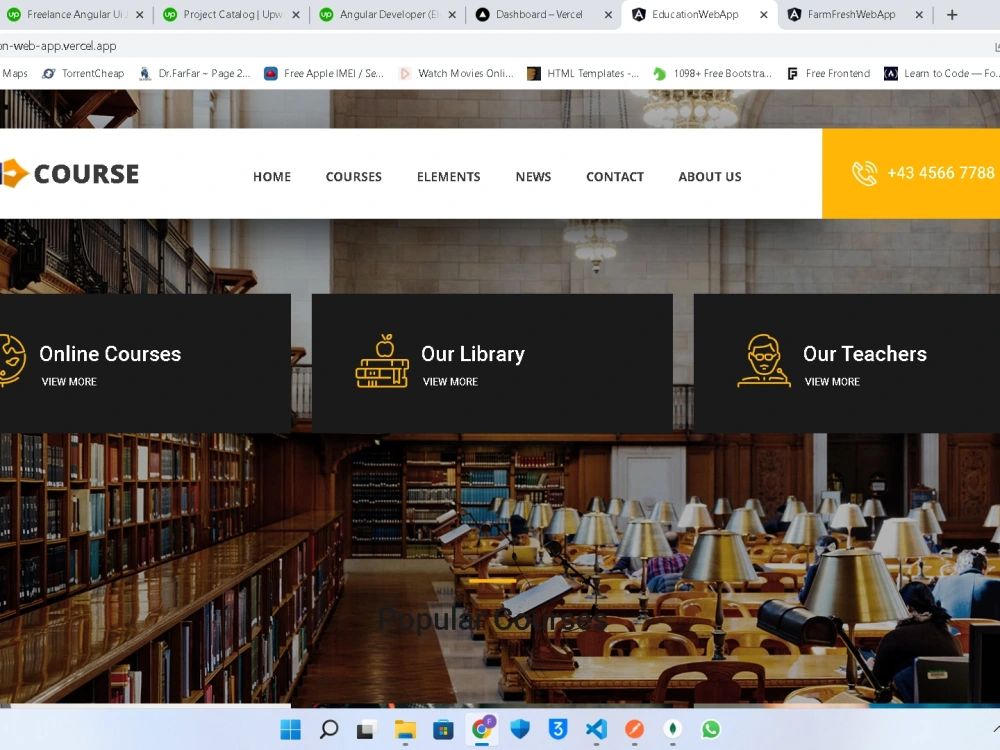Click the Our Teachers person icon
This screenshot has width=1000, height=750.
tap(763, 361)
